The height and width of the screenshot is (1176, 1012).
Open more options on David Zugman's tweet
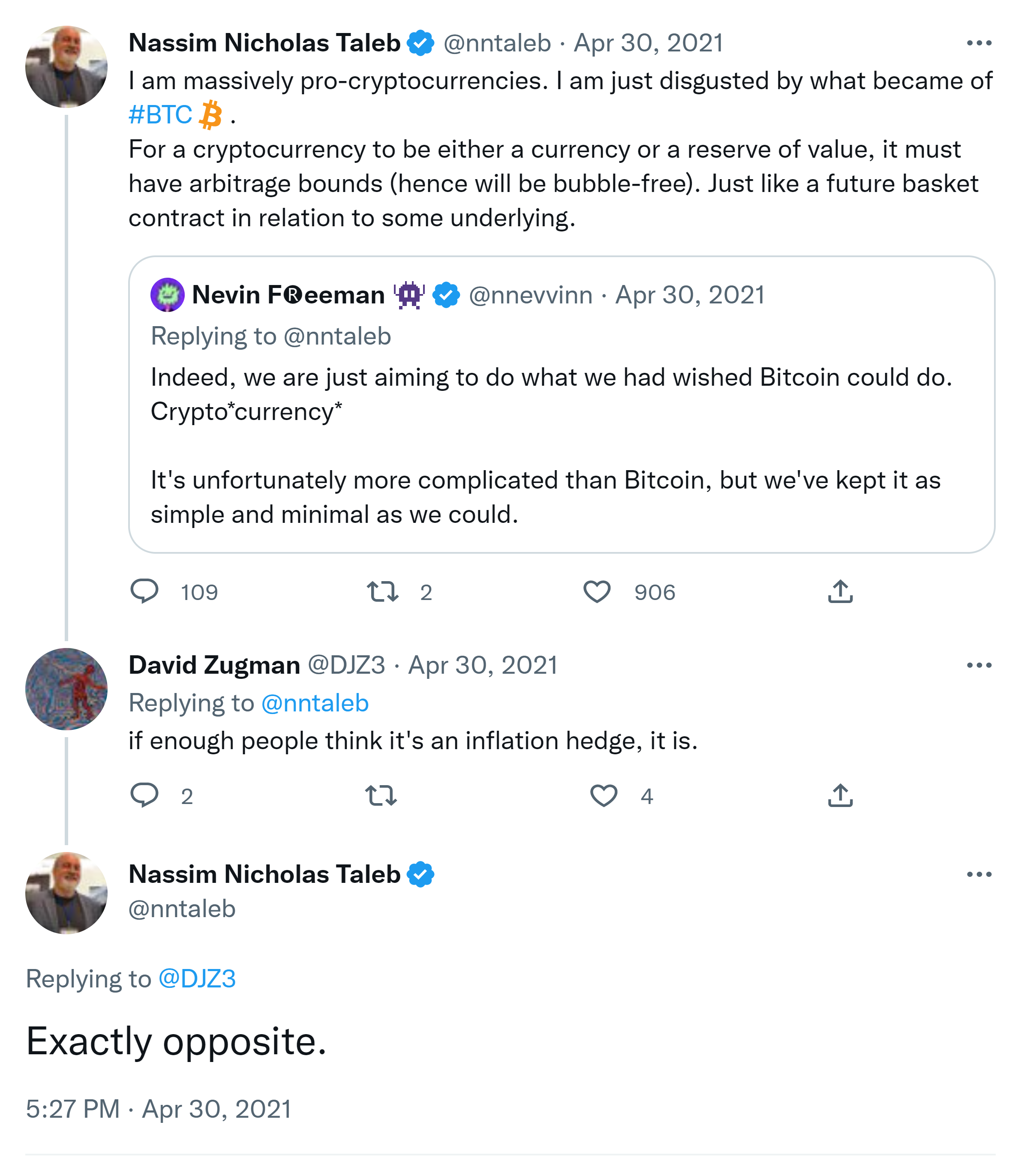pyautogui.click(x=979, y=665)
